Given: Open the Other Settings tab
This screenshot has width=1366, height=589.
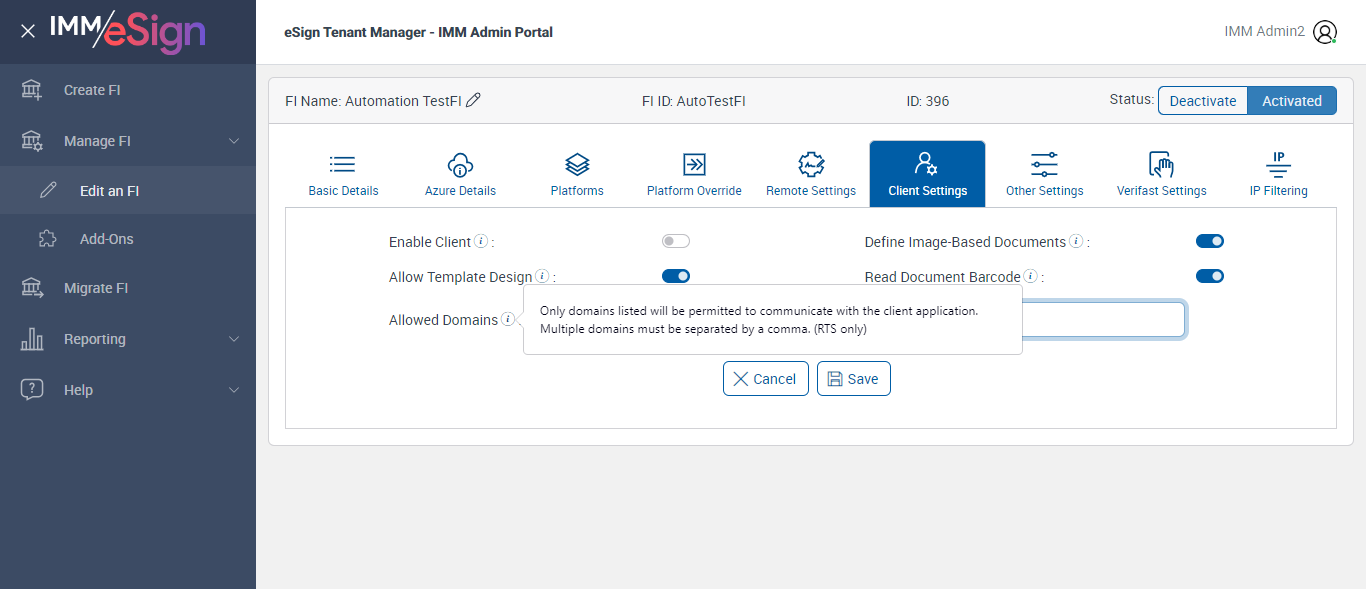Looking at the screenshot, I should (x=1044, y=175).
